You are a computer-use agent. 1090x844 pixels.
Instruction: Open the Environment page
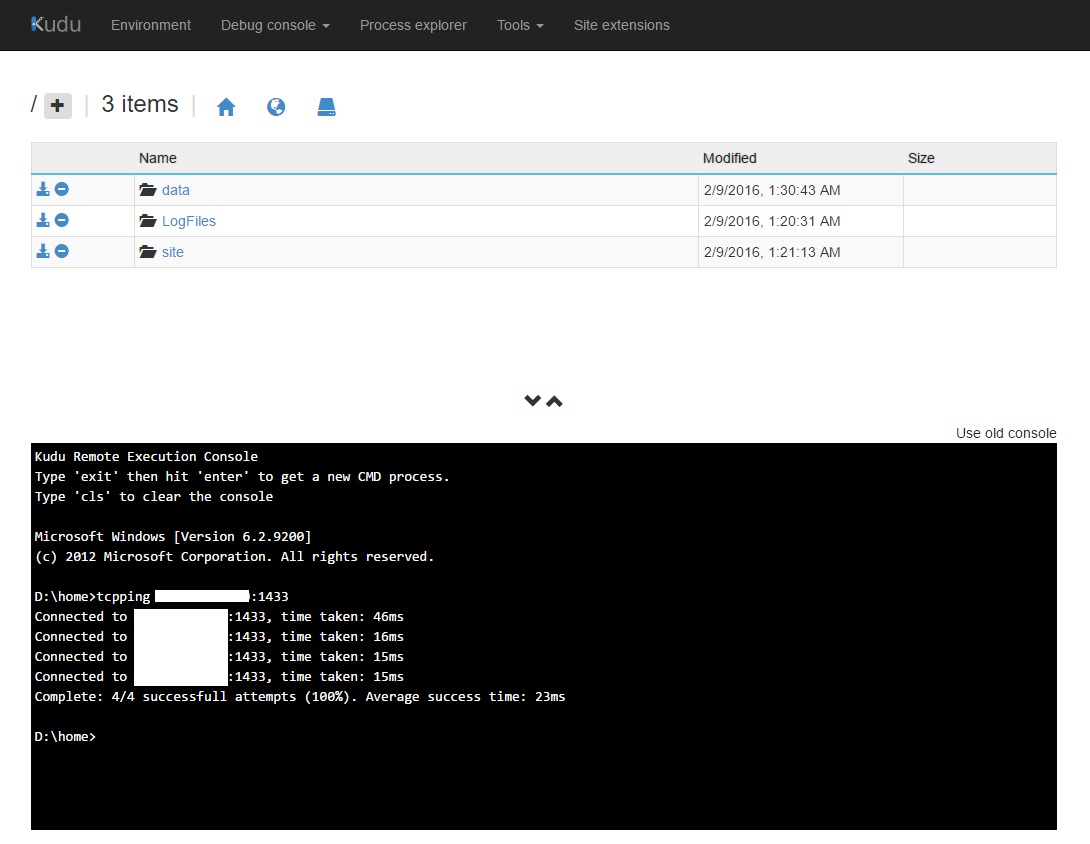click(151, 25)
